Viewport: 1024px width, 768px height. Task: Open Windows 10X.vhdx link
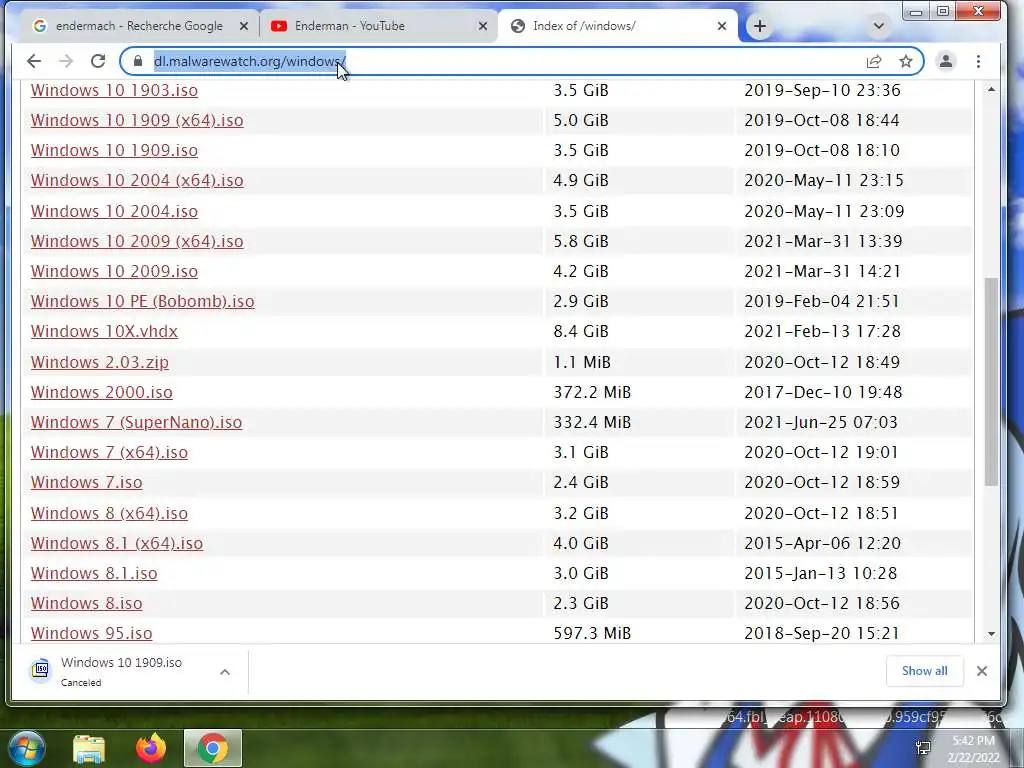(x=104, y=331)
